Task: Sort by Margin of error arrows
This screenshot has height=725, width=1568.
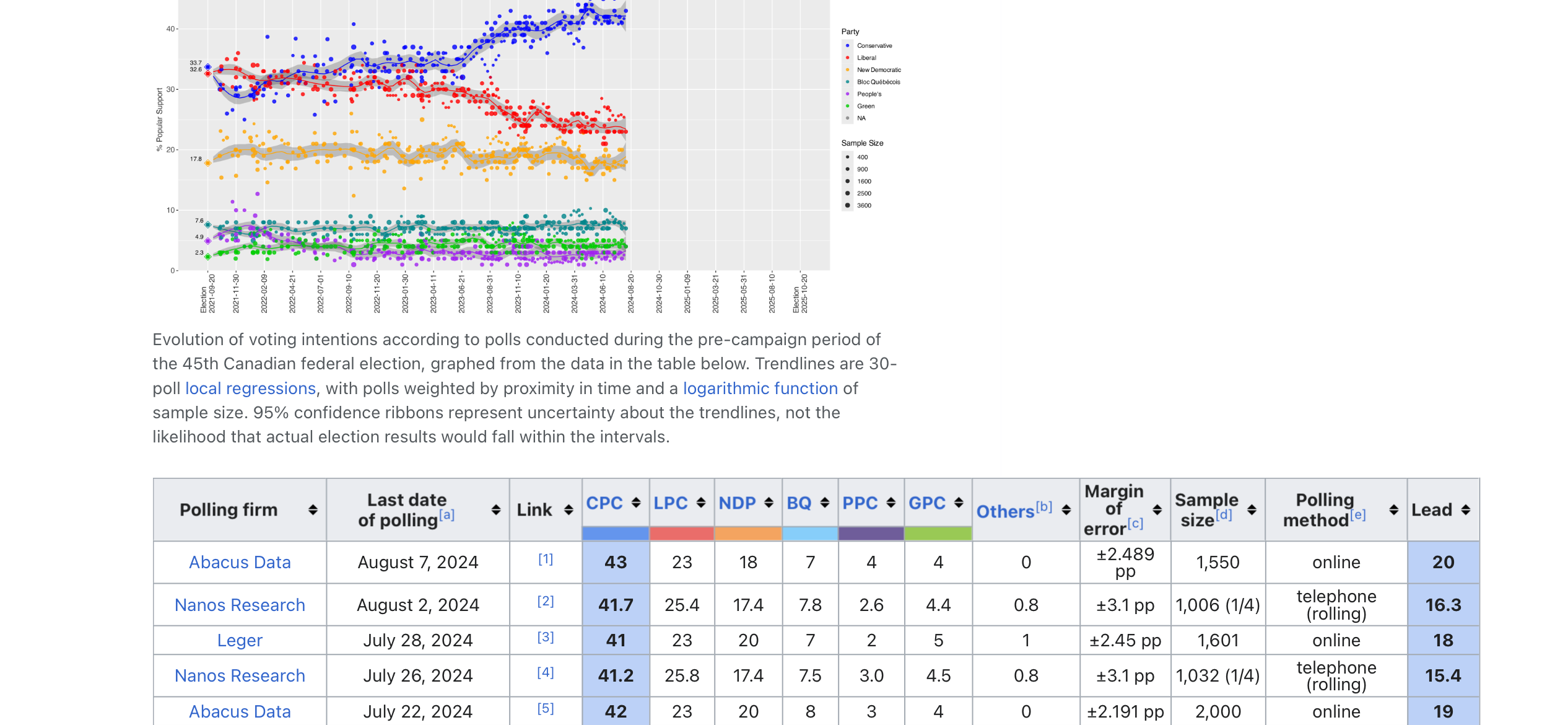Action: [1157, 509]
